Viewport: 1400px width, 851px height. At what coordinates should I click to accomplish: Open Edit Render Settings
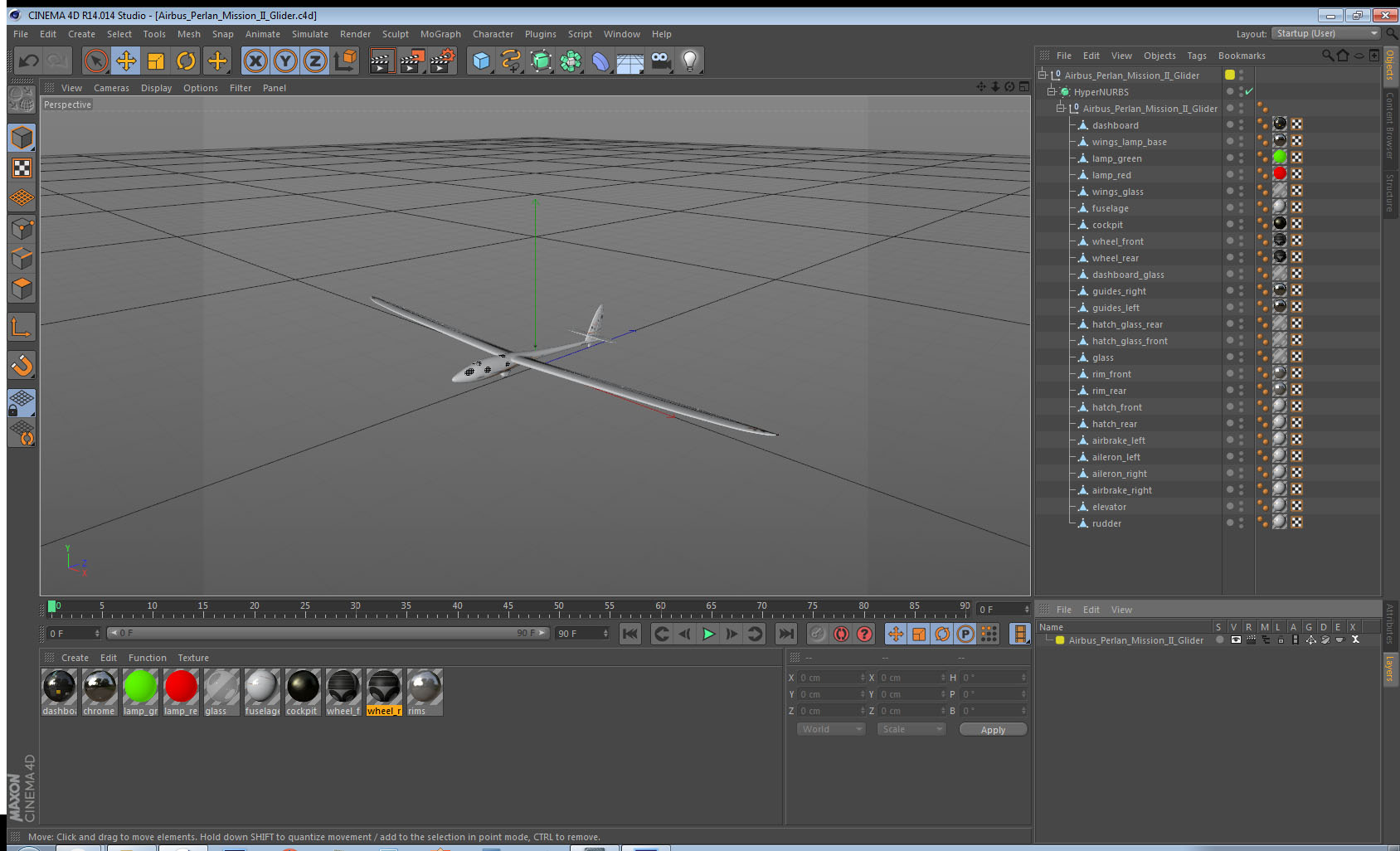point(443,61)
